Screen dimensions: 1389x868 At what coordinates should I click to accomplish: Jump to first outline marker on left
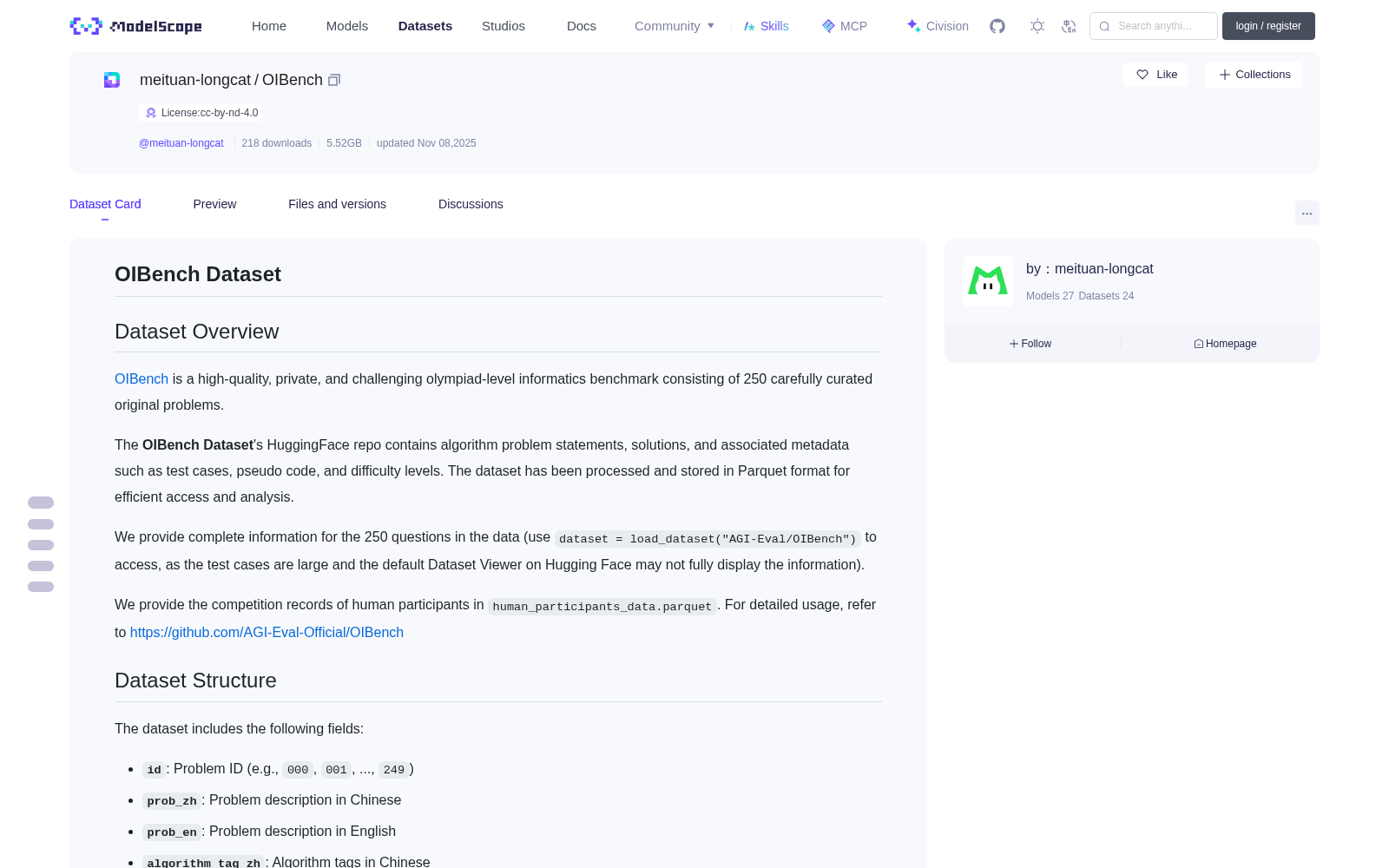point(41,503)
